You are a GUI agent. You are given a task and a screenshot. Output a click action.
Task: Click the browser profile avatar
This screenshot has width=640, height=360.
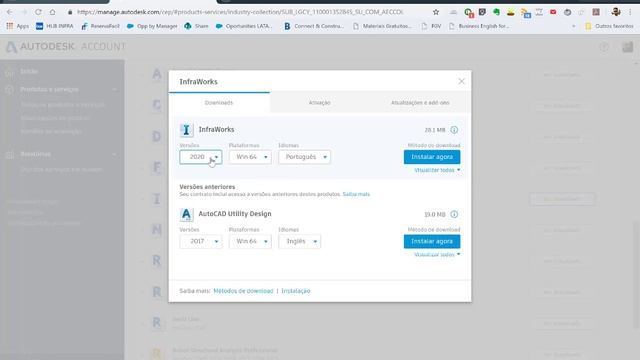[x=616, y=12]
